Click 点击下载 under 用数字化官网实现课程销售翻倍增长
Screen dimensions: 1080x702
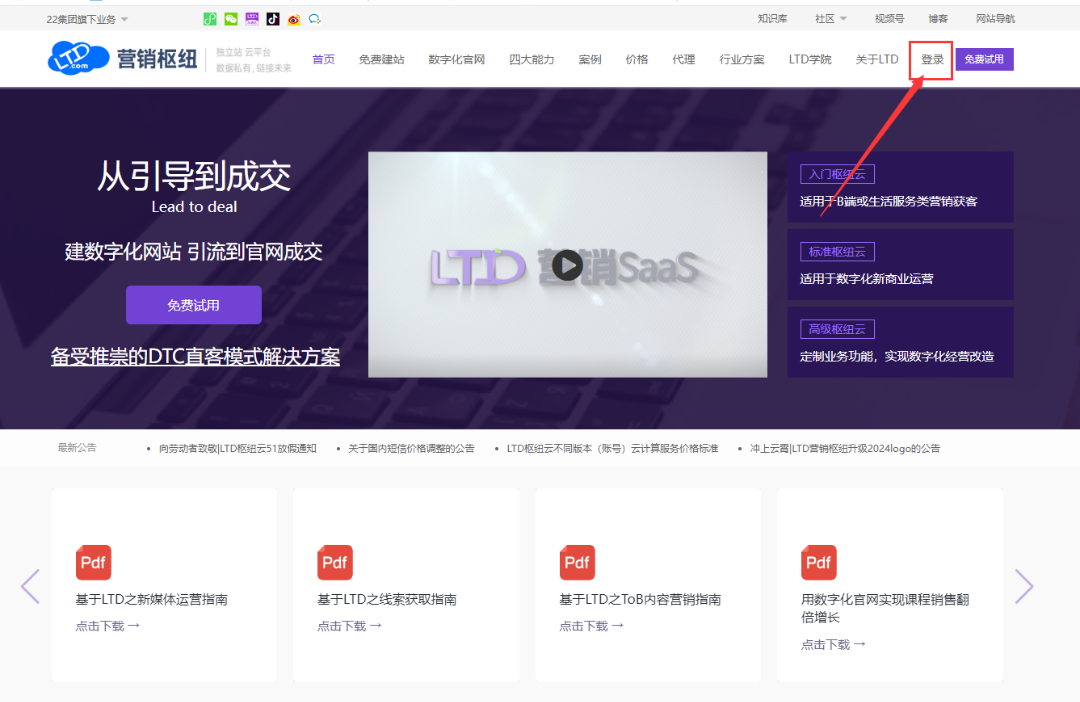click(833, 645)
